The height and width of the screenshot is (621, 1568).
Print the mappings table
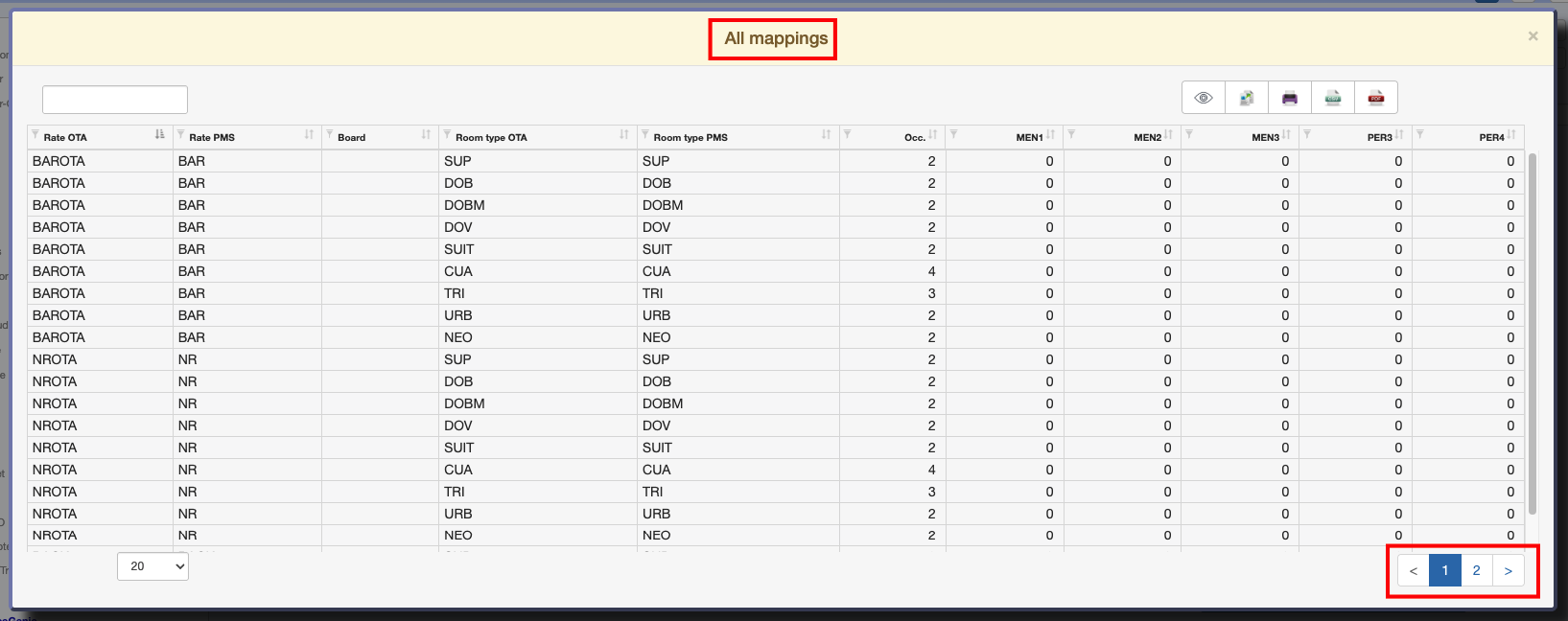coord(1290,98)
